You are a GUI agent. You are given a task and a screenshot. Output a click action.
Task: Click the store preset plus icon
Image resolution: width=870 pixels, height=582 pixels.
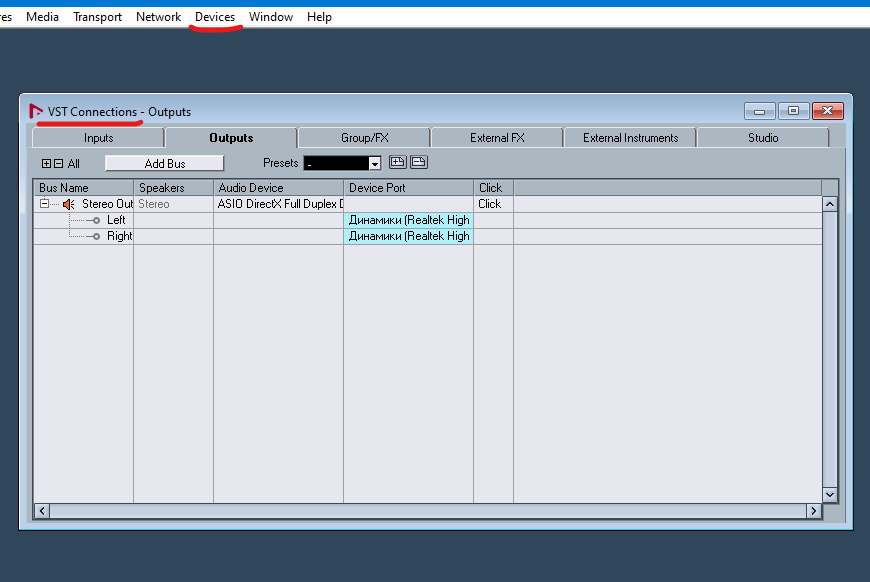(x=397, y=162)
